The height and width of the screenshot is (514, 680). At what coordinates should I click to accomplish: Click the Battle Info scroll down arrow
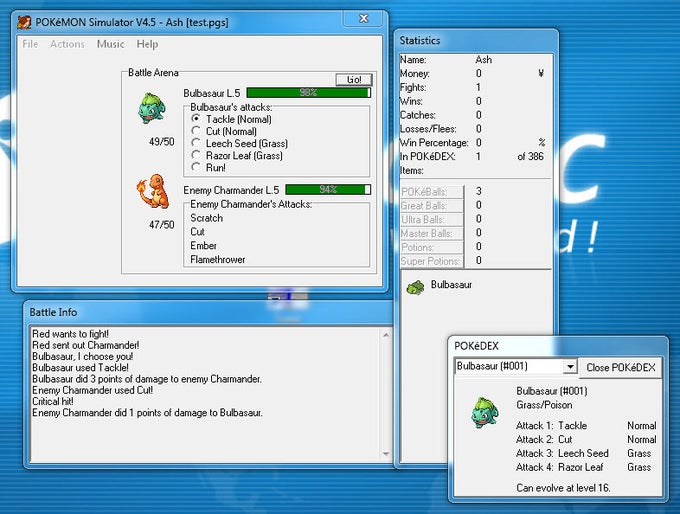point(386,454)
